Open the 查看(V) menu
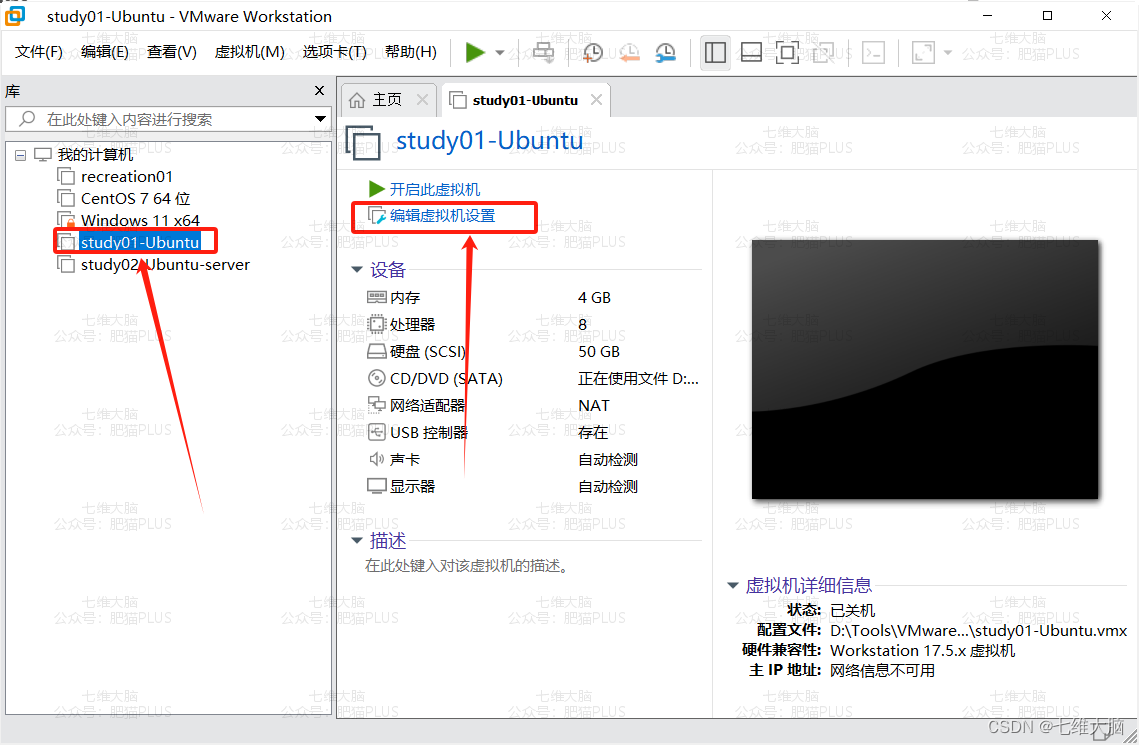 171,52
